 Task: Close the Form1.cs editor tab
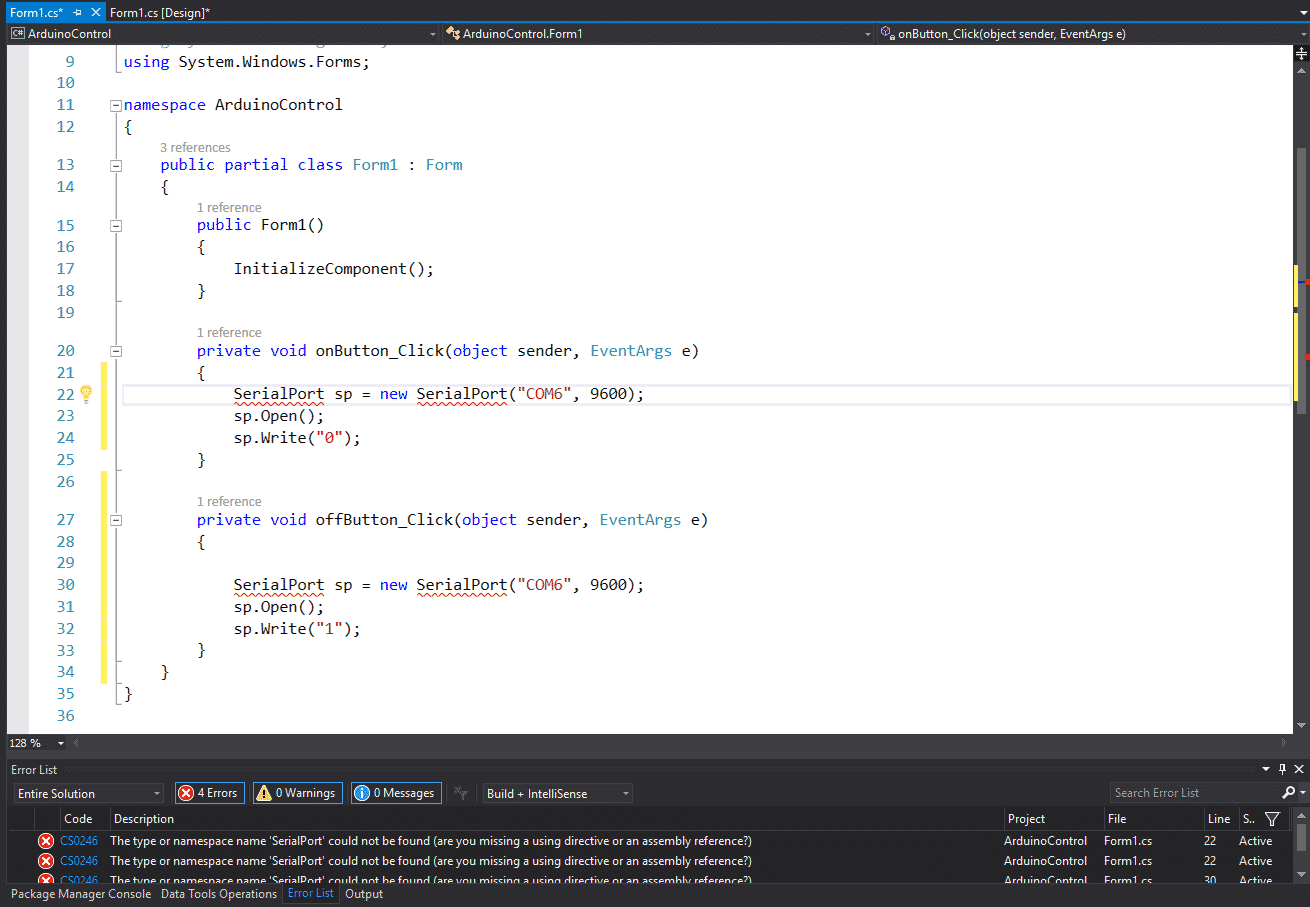(x=95, y=12)
